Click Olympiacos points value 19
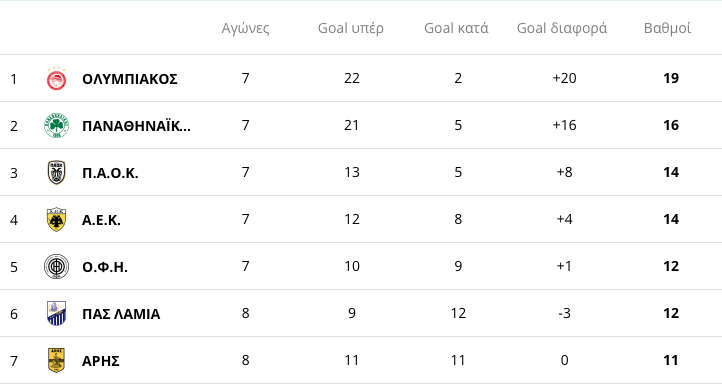 tap(671, 78)
